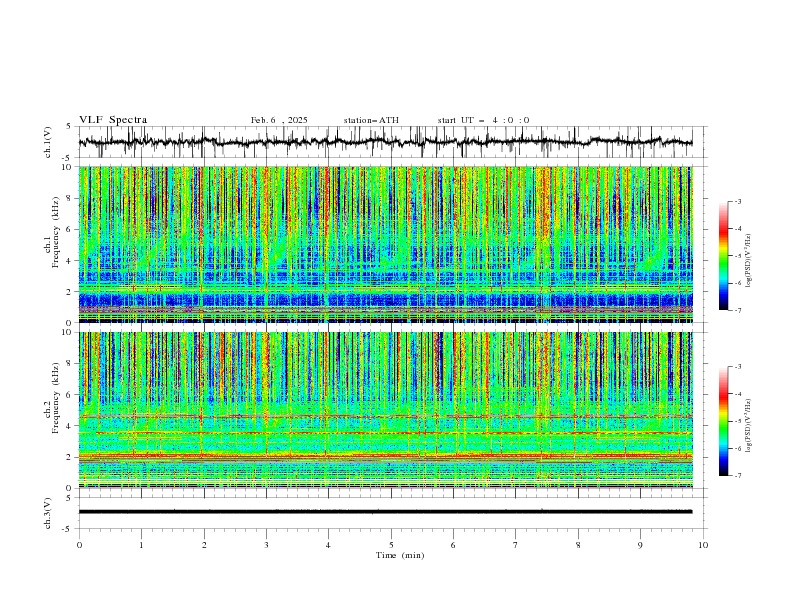Image resolution: width=792 pixels, height=612 pixels.
Task: Click the 'ch.1(V)' waveform axis label
Action: [x=48, y=142]
